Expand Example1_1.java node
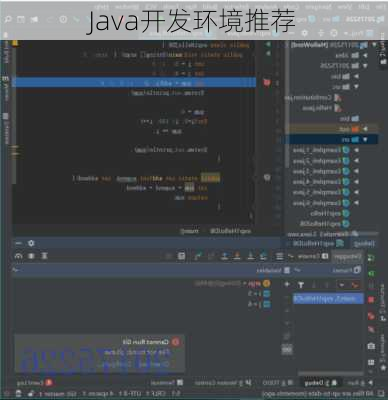This screenshot has height=400, width=388. pyautogui.click(x=356, y=150)
